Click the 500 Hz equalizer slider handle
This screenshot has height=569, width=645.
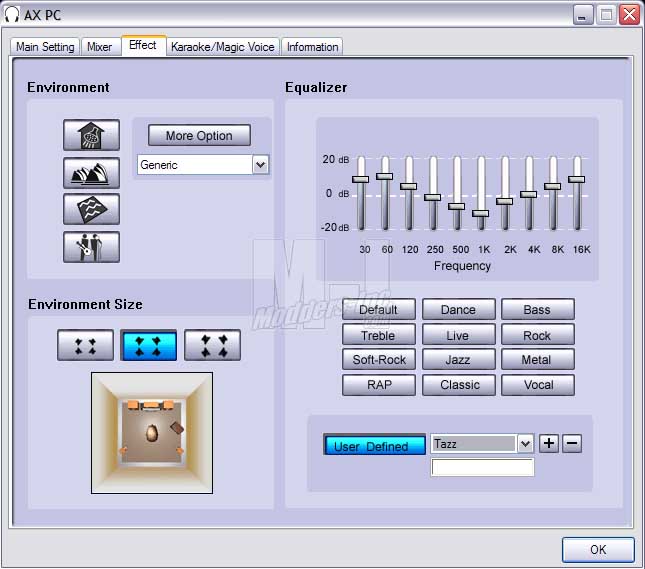(x=457, y=206)
